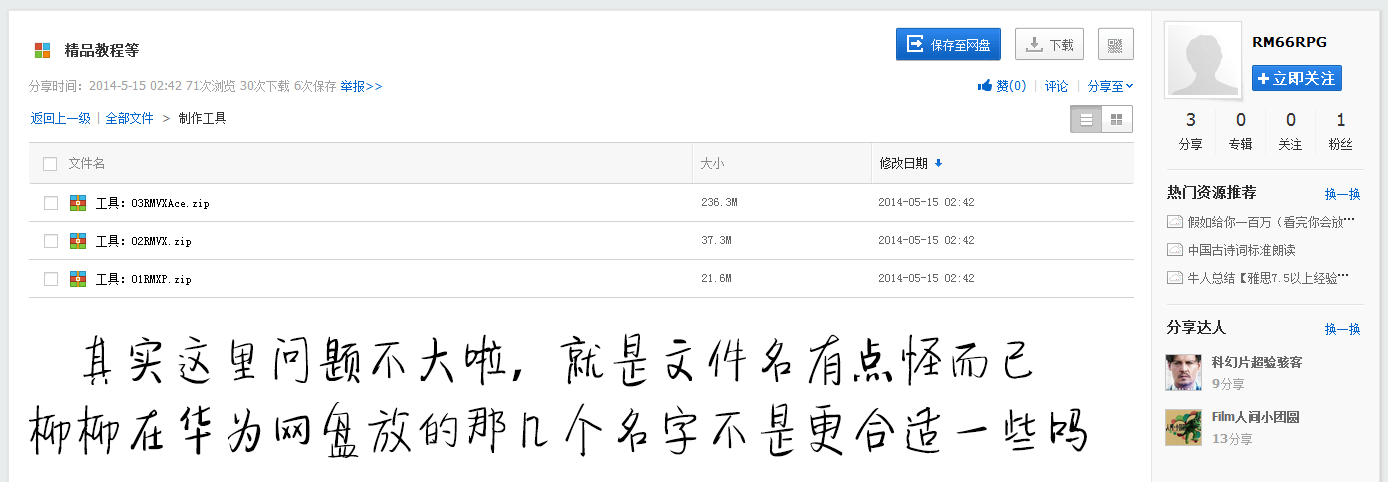Click the thumbs-up 赞(0) like icon
The height and width of the screenshot is (482, 1388).
984,86
